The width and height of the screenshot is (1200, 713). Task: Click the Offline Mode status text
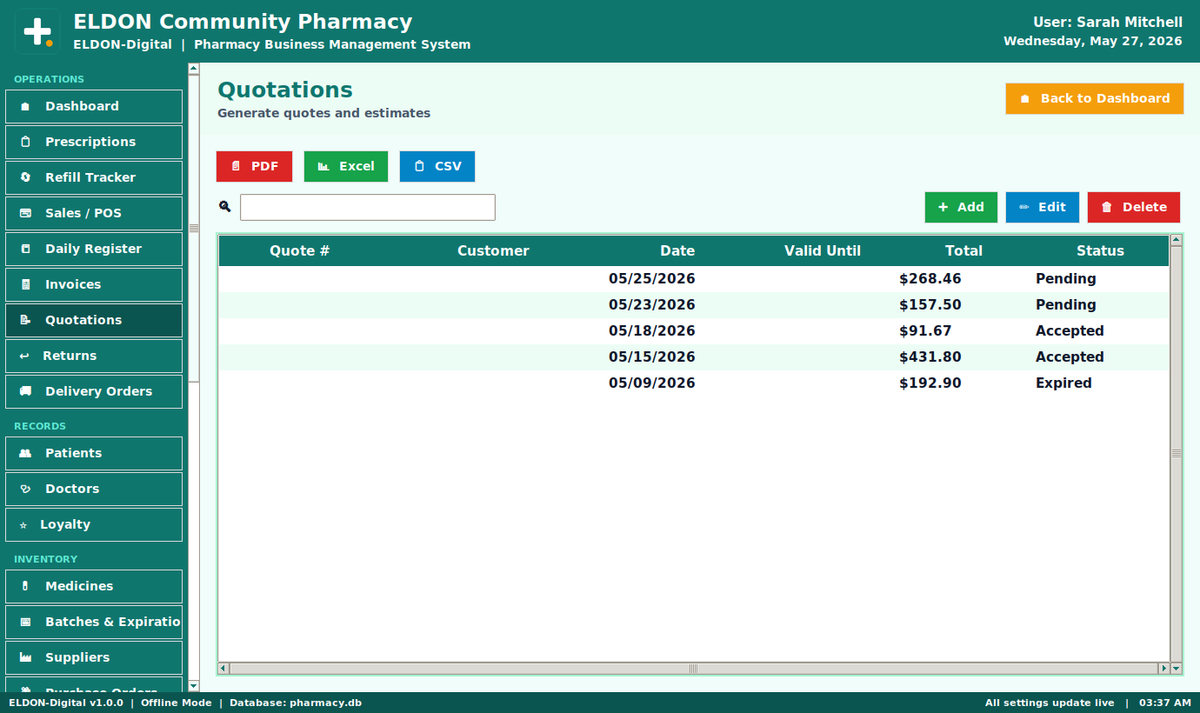coord(176,703)
